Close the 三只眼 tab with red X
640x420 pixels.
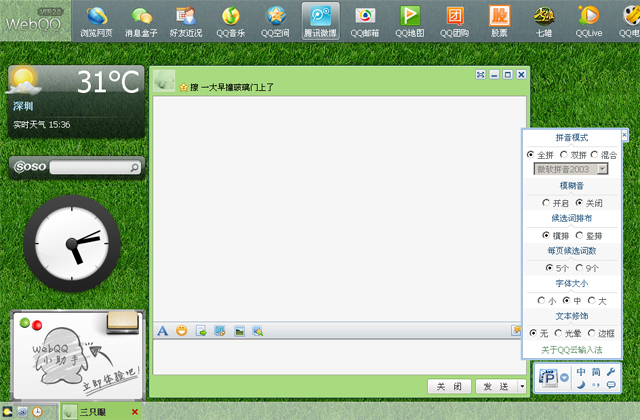[x=135, y=412]
